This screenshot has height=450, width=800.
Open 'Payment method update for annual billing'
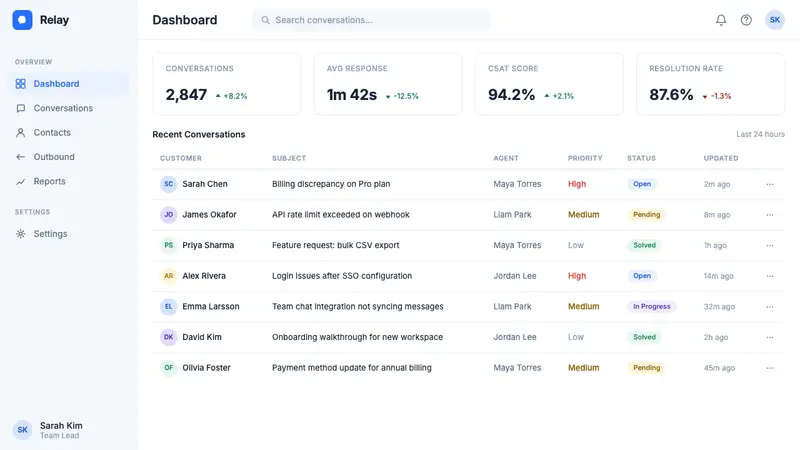click(352, 368)
